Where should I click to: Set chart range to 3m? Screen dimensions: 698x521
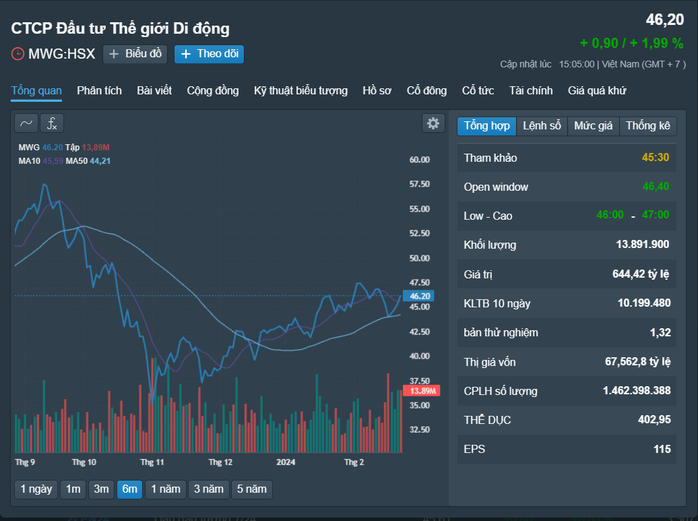101,489
